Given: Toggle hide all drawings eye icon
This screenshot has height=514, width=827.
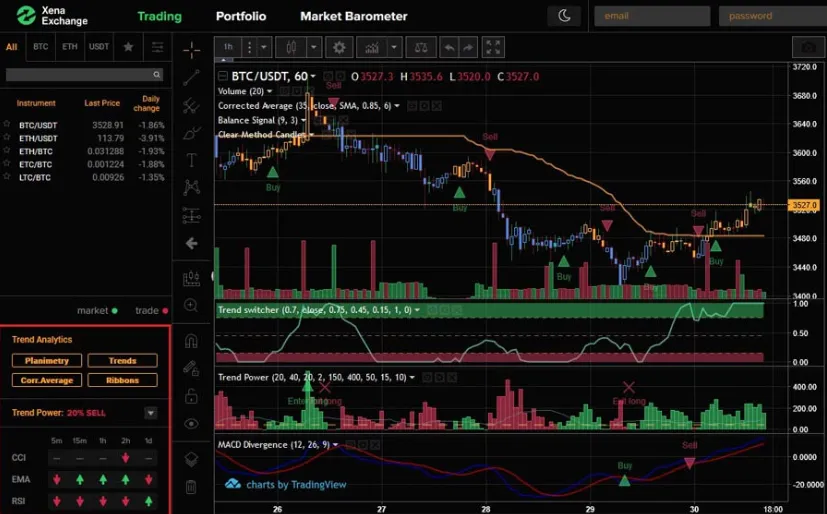Looking at the screenshot, I should [x=191, y=423].
